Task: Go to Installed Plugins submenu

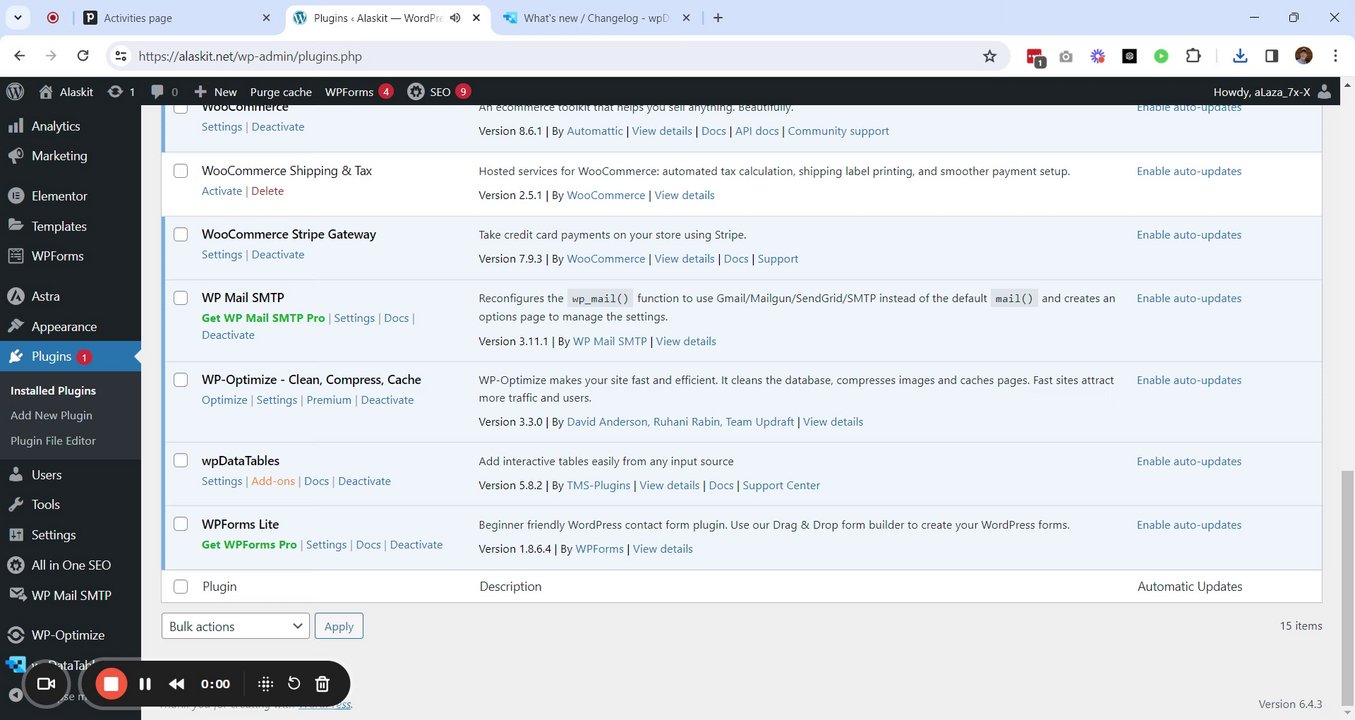Action: [x=53, y=391]
